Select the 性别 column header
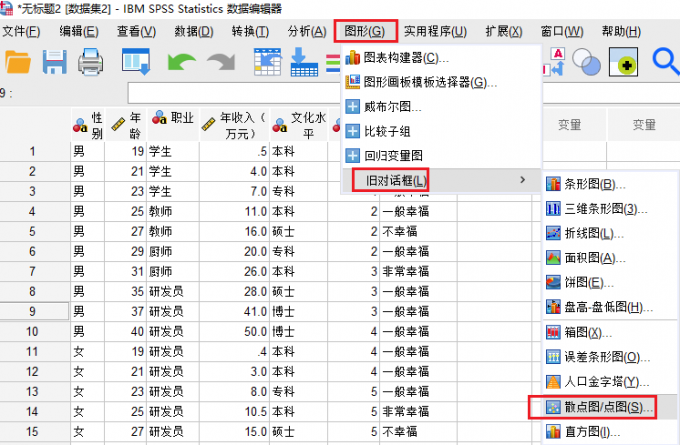680x445 pixels. coord(88,125)
